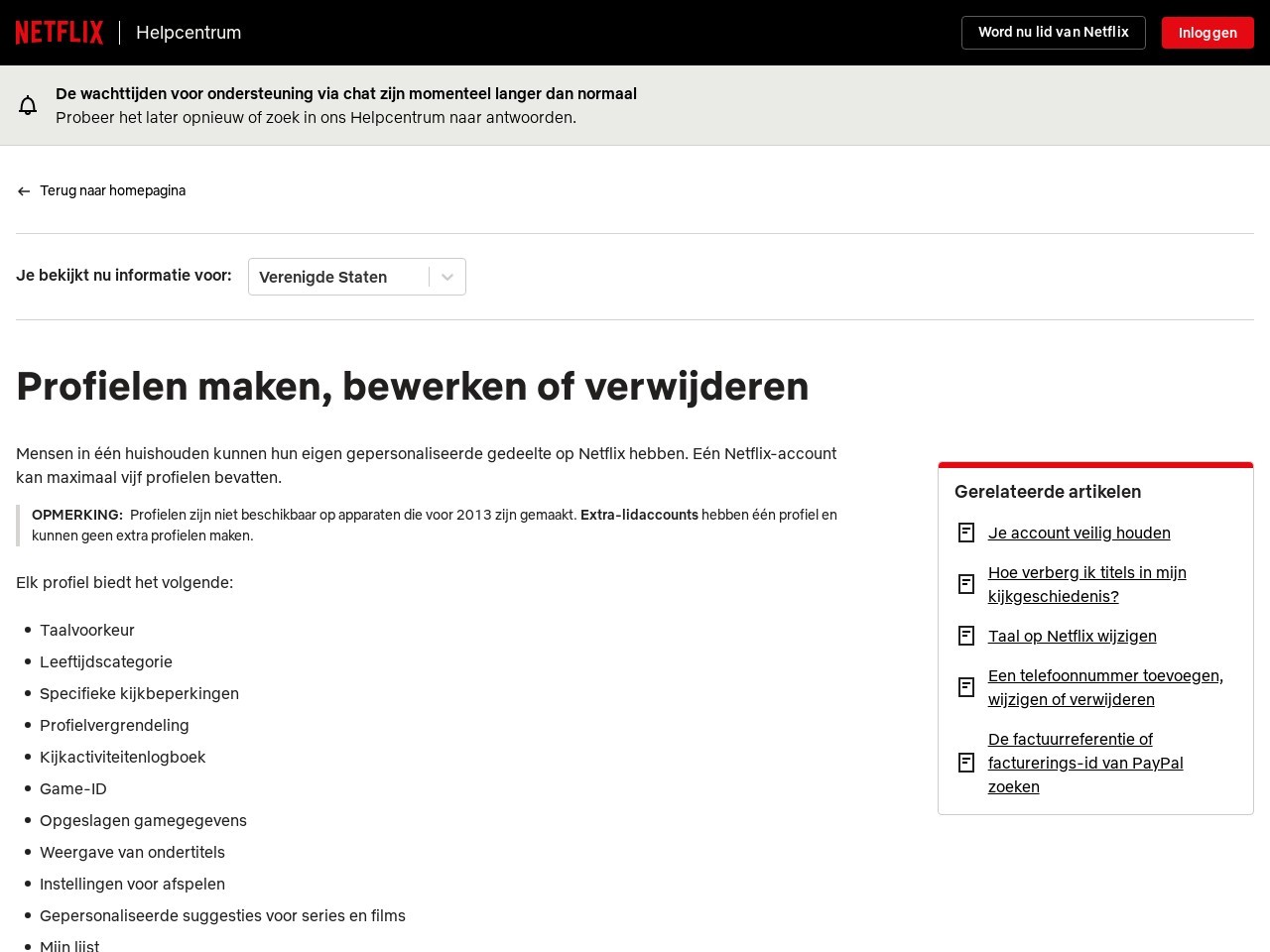Click 'Word nu lid van Netflix' button
The image size is (1270, 952).
1054,33
